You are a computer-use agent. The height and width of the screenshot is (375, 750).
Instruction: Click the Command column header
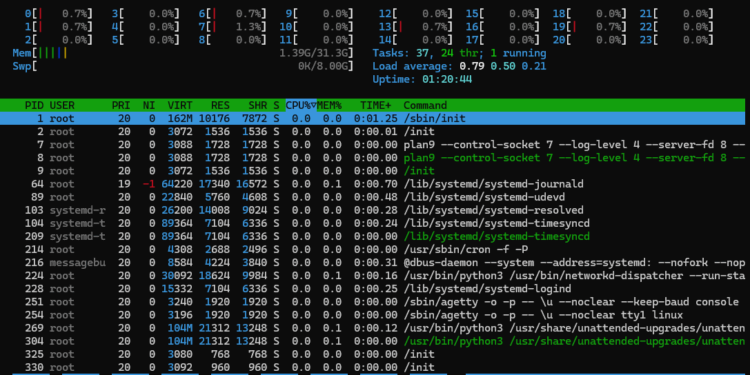pyautogui.click(x=425, y=105)
